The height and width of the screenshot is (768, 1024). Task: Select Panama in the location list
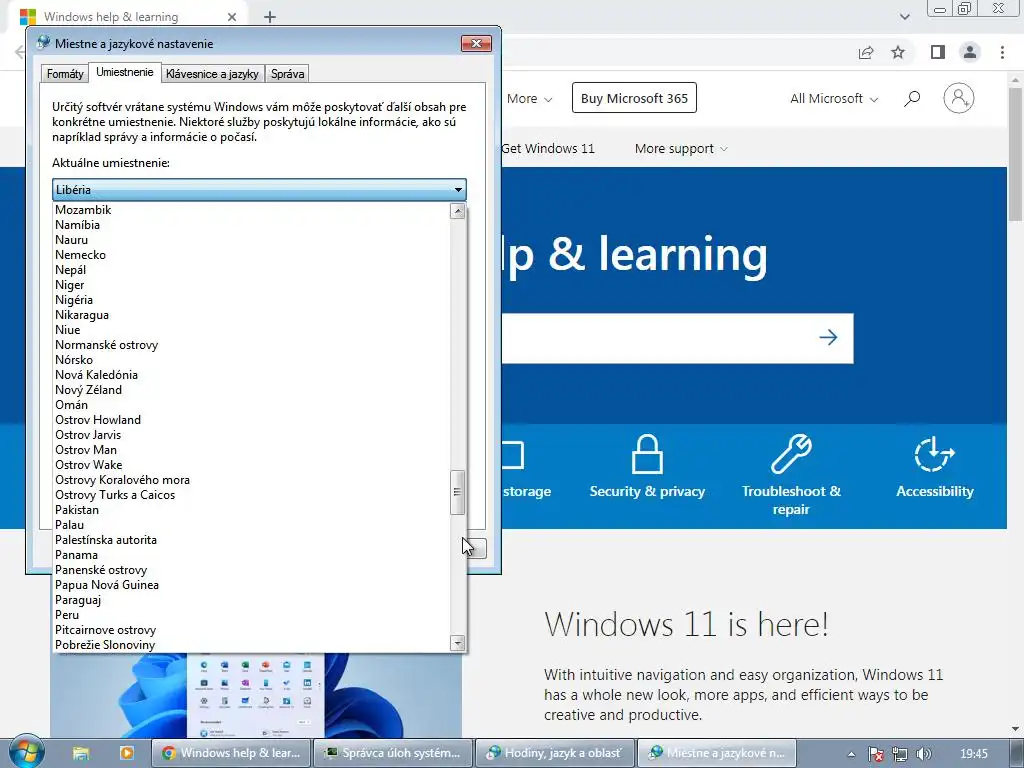251,555
